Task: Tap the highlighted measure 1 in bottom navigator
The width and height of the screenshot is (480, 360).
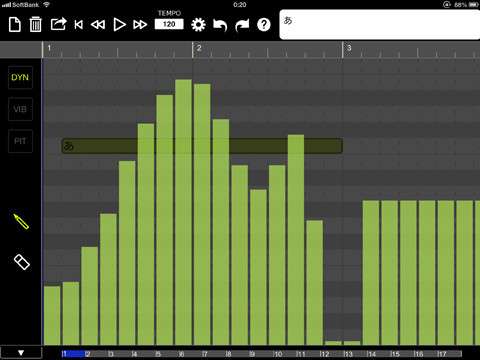Action: pos(74,354)
